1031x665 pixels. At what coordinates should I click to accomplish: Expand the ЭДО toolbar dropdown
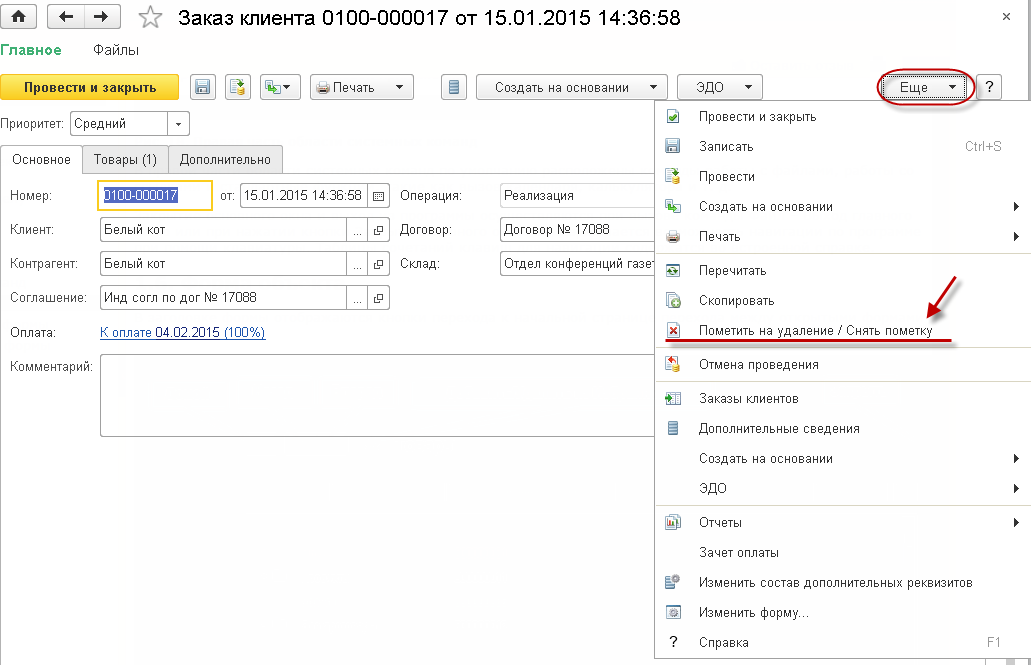(x=719, y=87)
